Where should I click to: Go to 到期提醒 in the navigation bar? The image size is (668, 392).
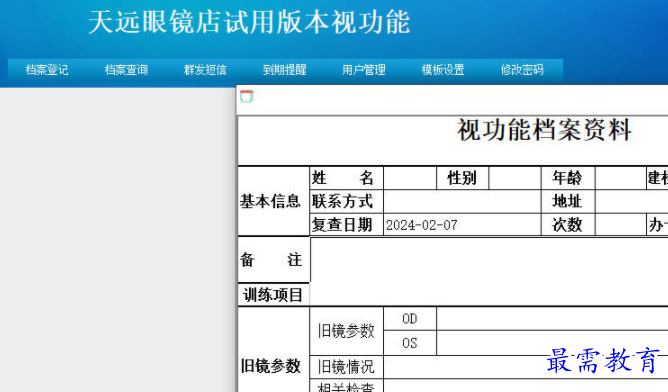285,69
